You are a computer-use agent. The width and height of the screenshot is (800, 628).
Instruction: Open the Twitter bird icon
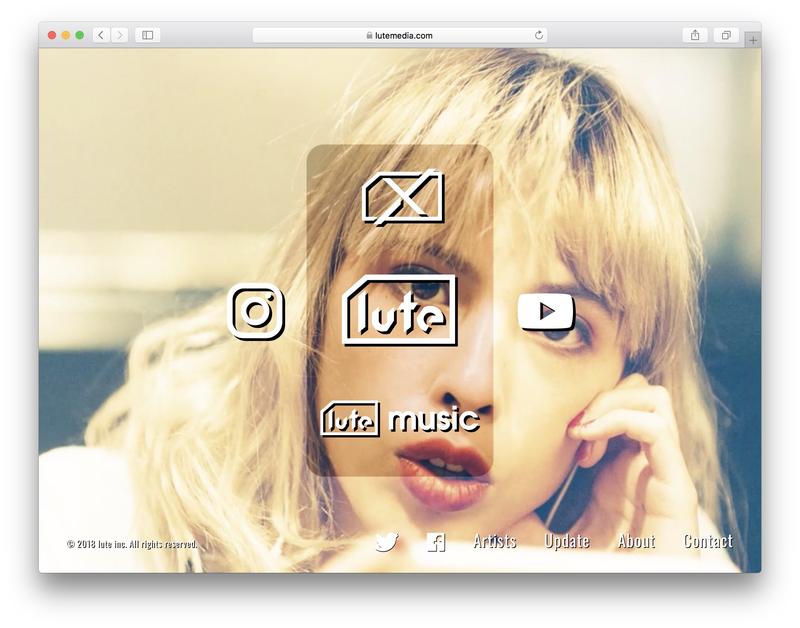(x=386, y=542)
